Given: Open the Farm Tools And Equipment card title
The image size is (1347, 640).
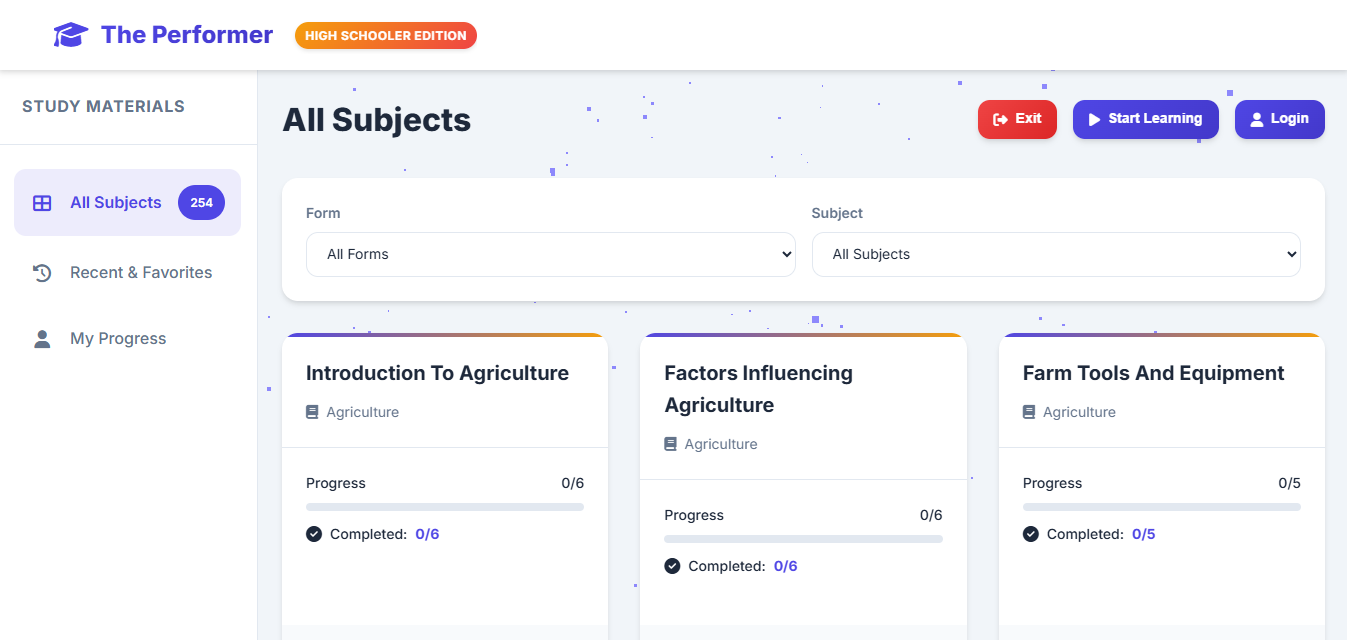Looking at the screenshot, I should click(x=1153, y=373).
